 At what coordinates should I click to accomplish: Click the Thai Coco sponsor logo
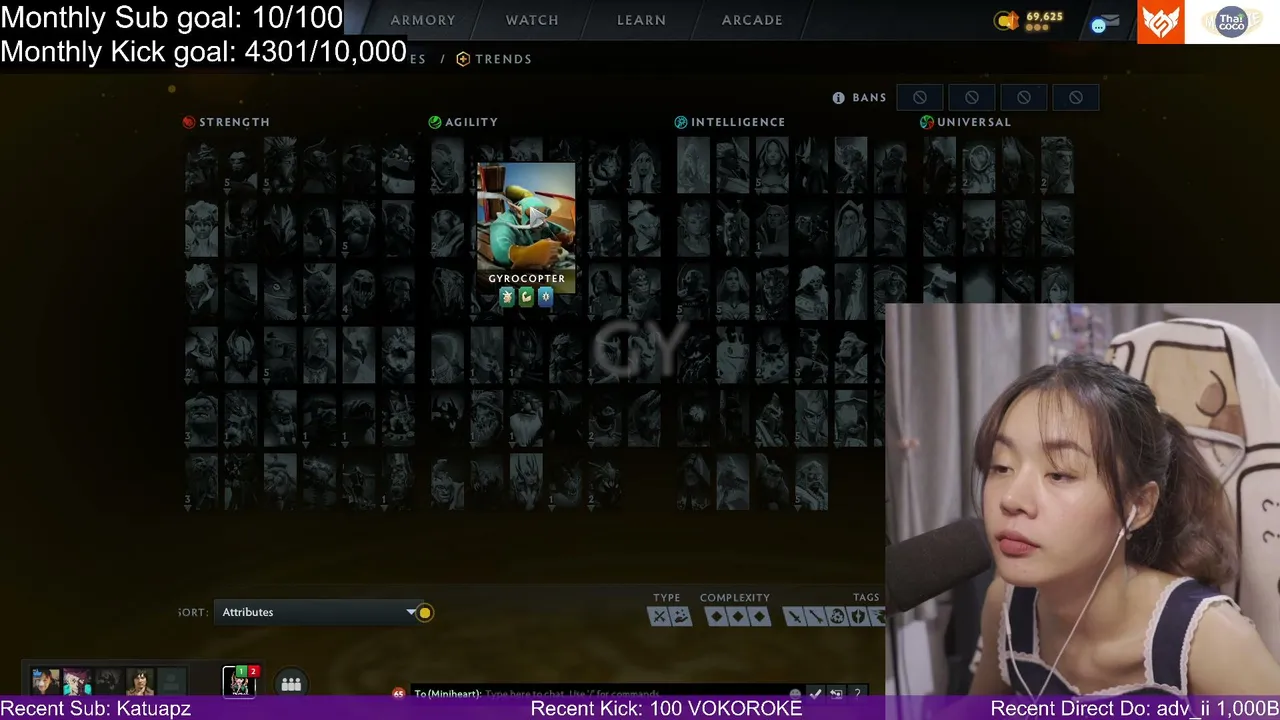coord(1232,22)
